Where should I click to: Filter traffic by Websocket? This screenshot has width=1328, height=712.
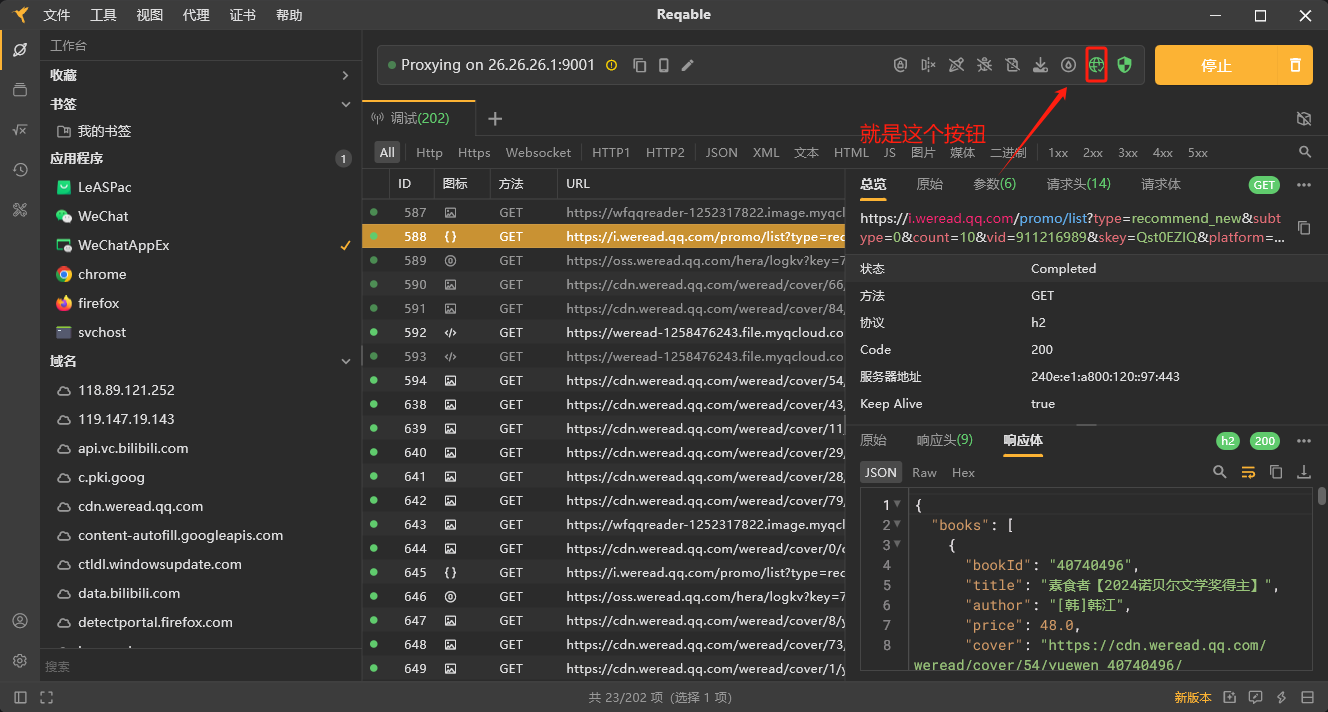(x=538, y=152)
